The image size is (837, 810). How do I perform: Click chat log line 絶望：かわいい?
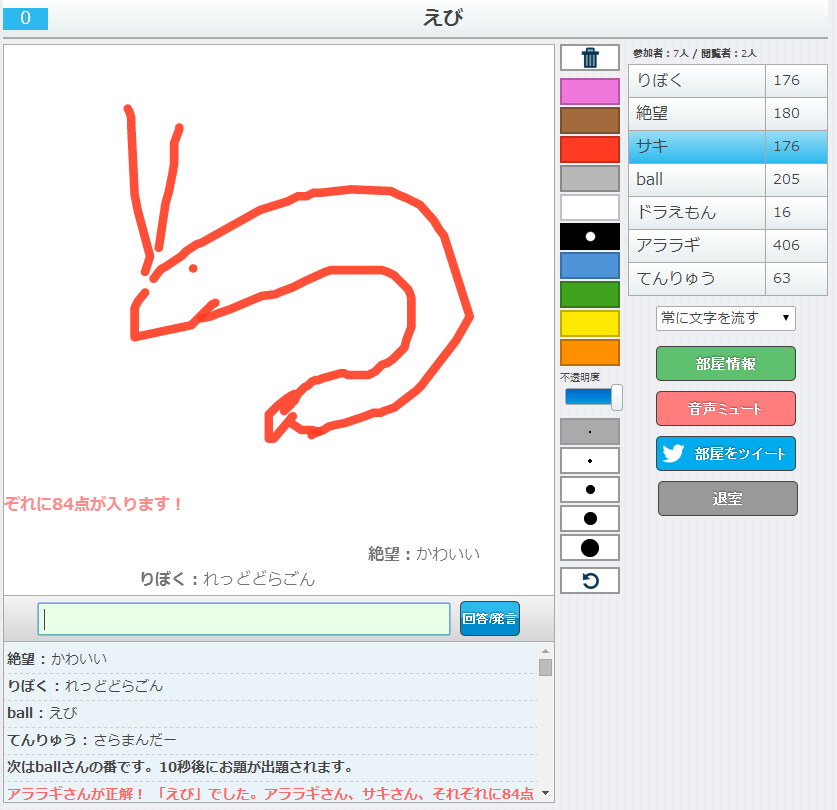click(x=57, y=659)
